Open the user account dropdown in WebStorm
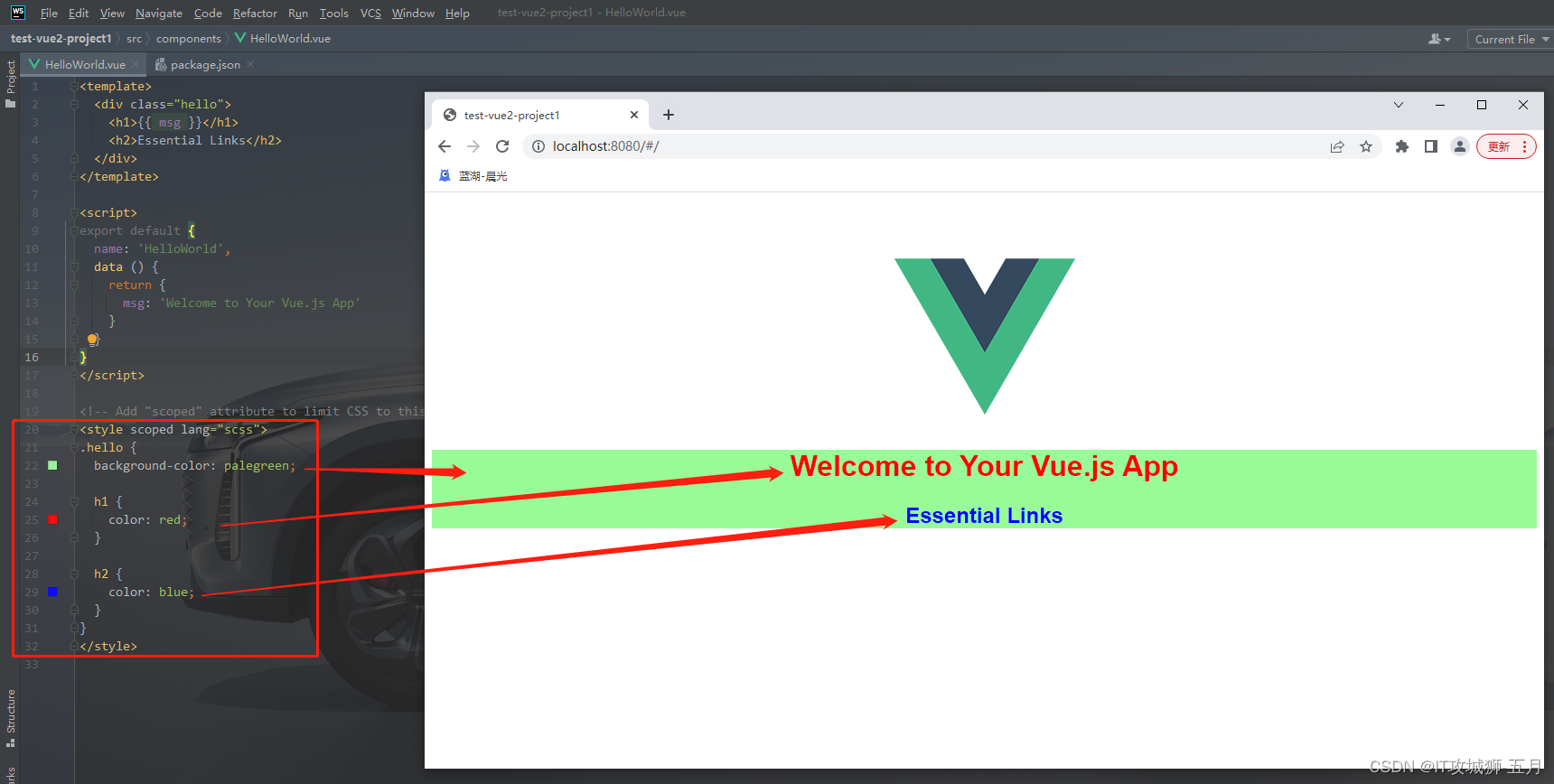 pyautogui.click(x=1439, y=39)
